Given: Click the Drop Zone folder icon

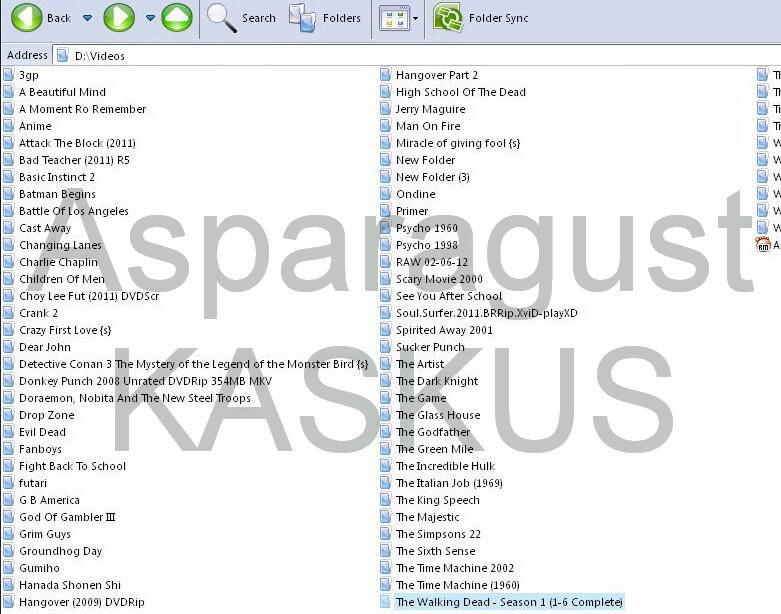Looking at the screenshot, I should point(8,415).
